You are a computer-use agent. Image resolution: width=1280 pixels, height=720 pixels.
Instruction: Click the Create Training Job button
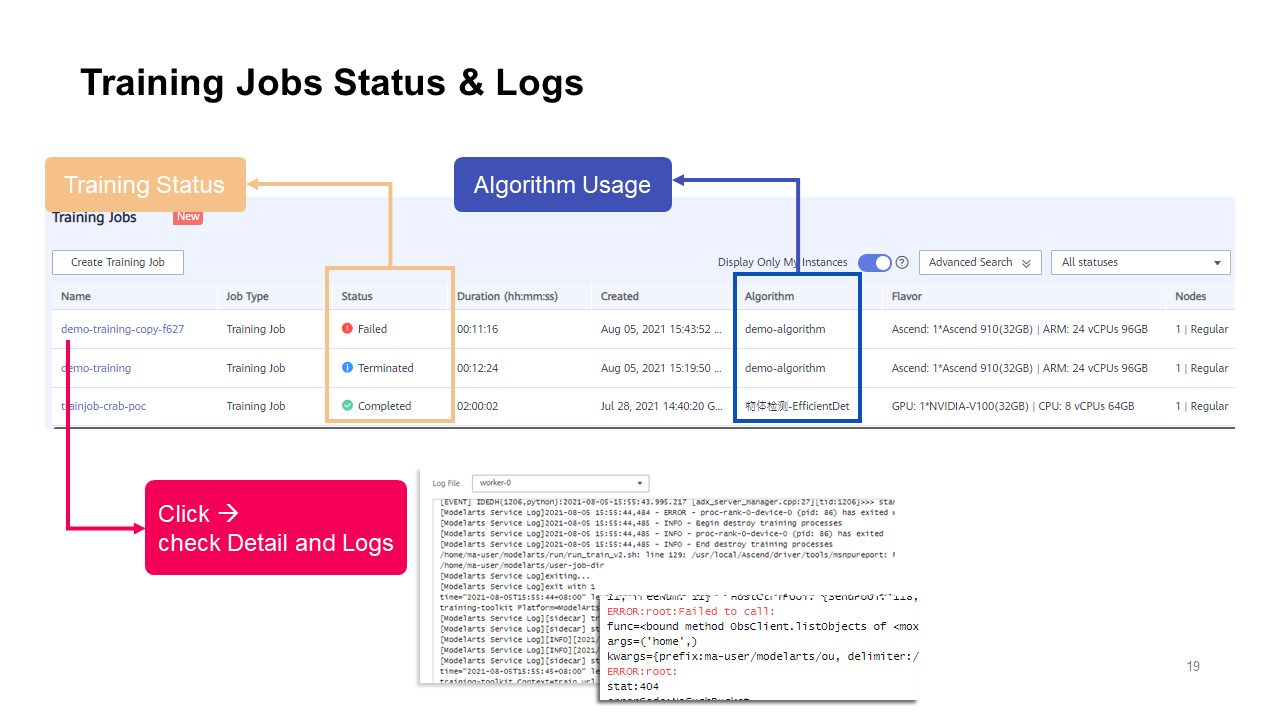(118, 262)
